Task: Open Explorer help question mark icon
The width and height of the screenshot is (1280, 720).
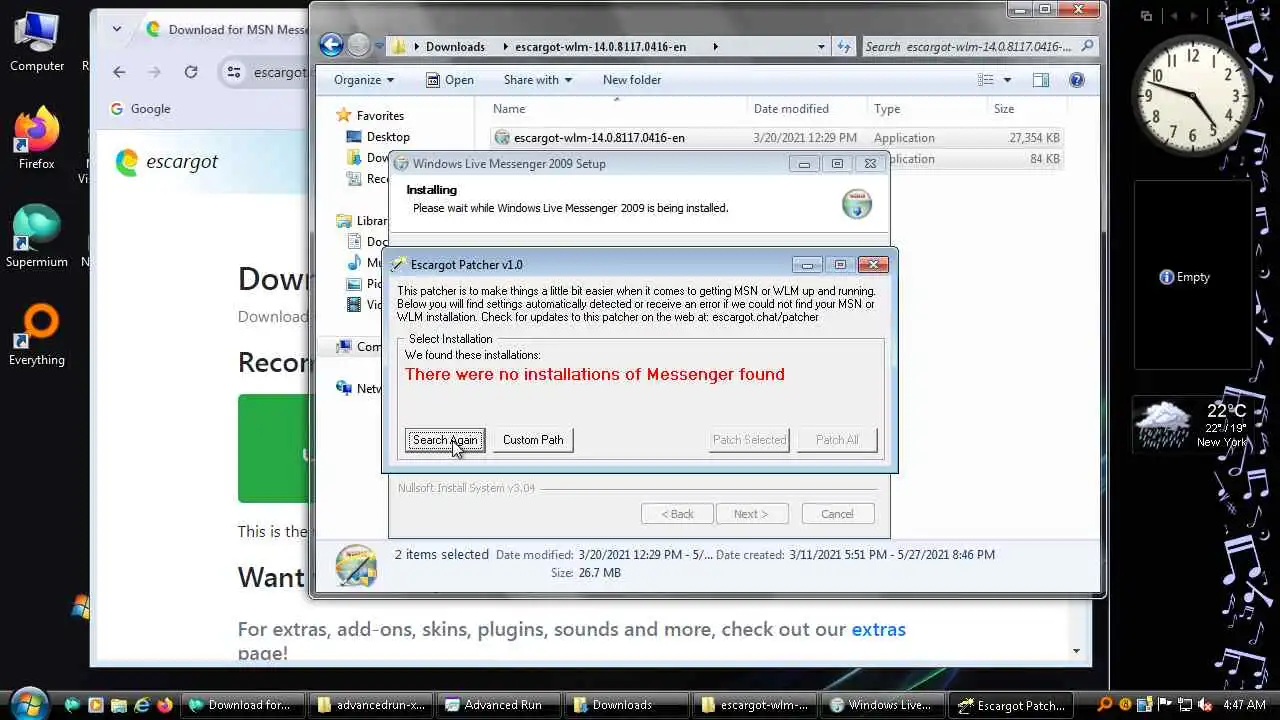Action: coord(1077,80)
